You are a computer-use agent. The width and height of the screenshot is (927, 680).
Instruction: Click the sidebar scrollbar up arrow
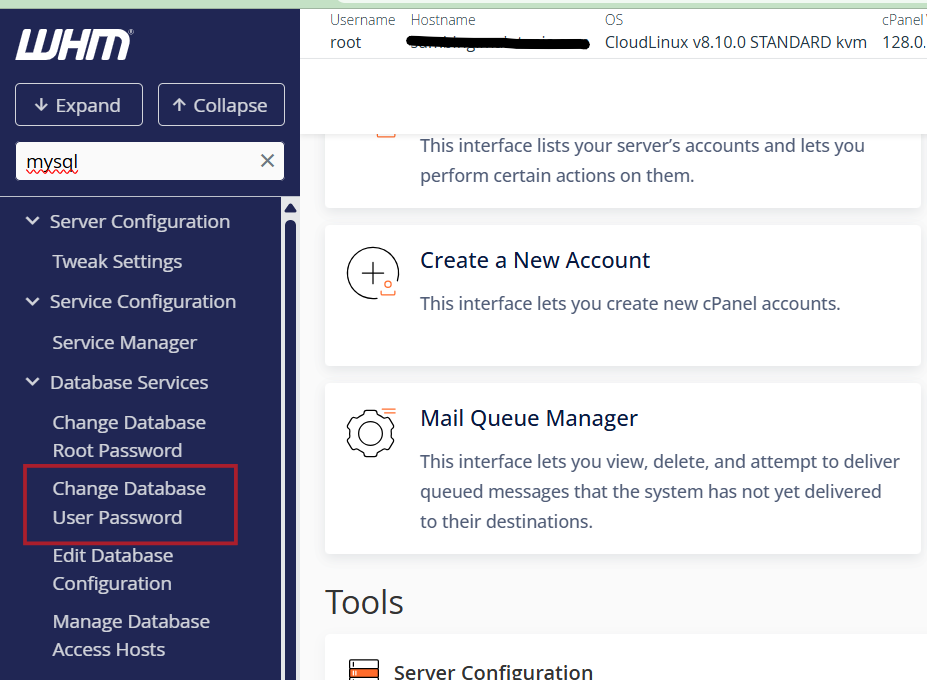pos(290,208)
